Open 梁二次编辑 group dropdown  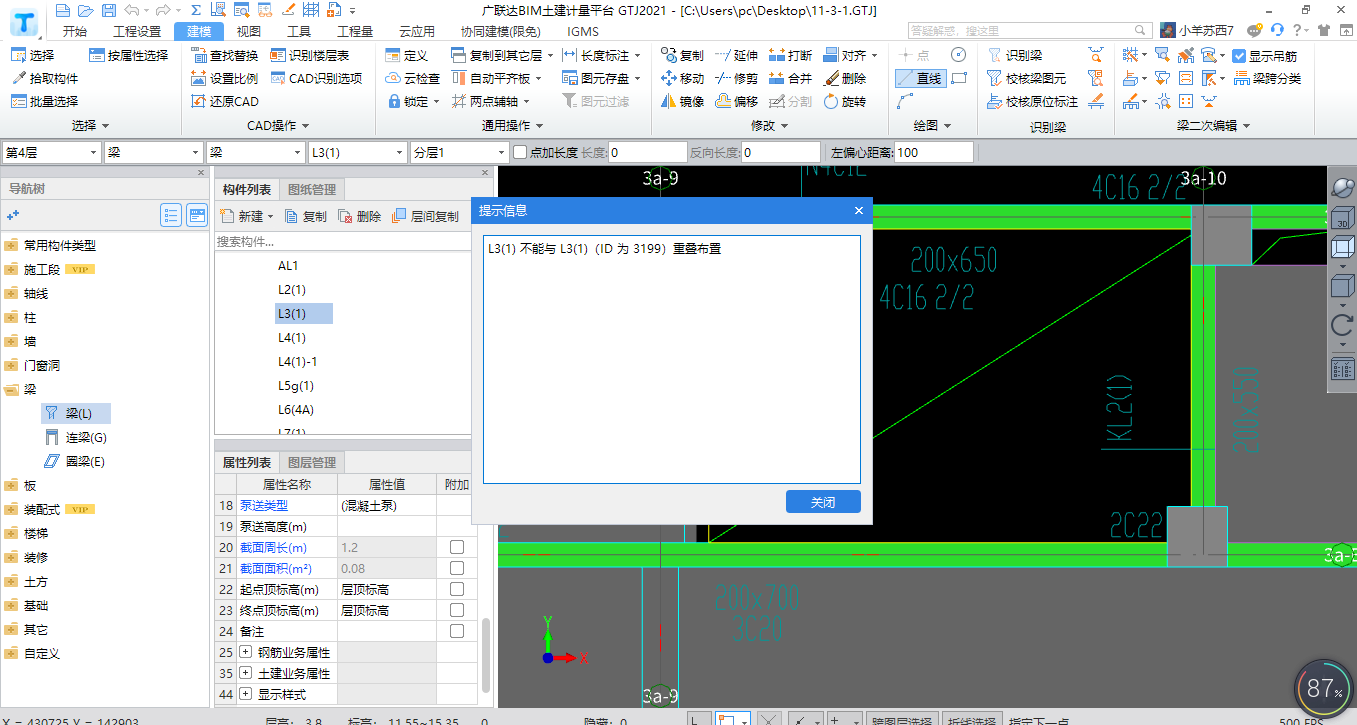coord(1214,125)
